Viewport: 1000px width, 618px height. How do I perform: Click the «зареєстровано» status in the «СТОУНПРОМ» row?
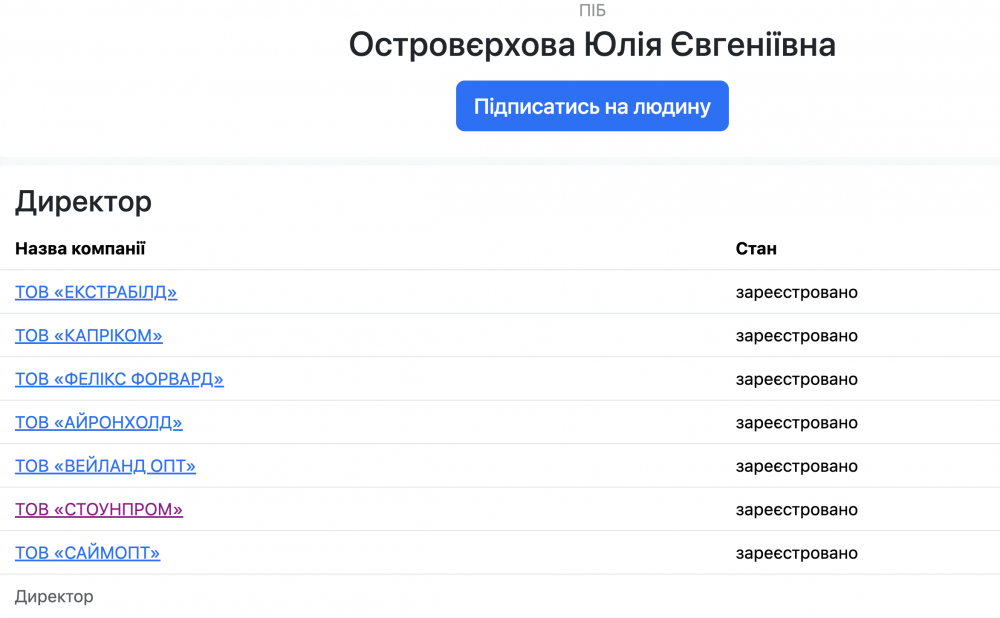(x=796, y=510)
